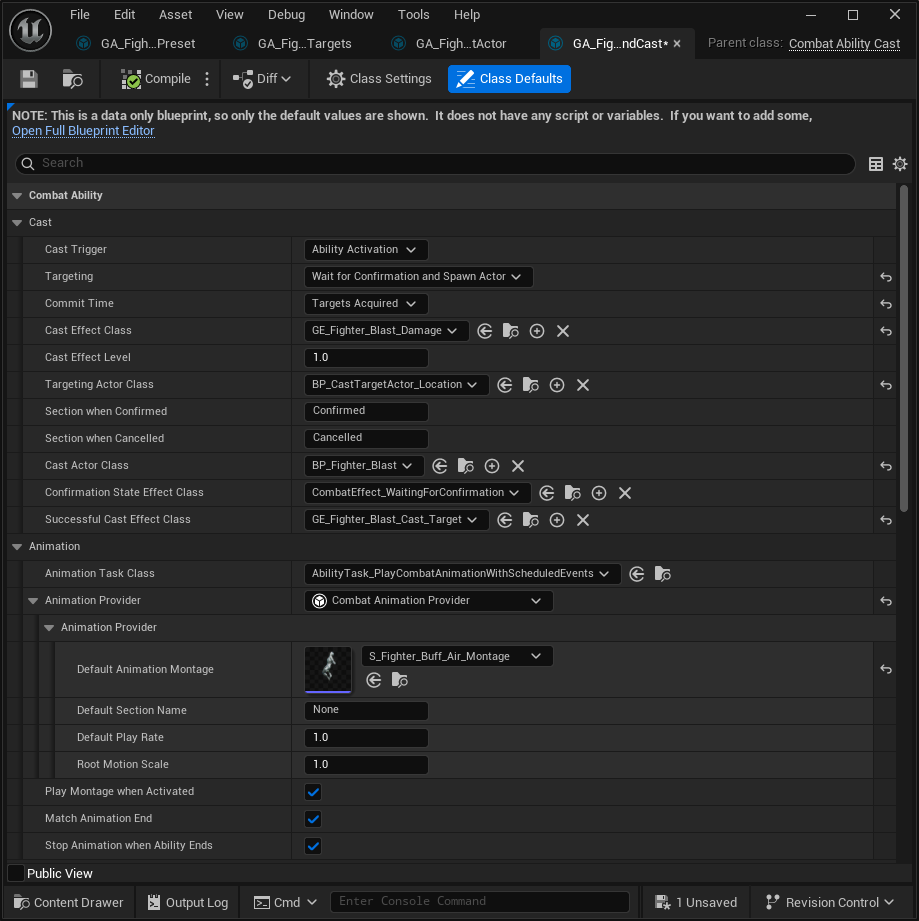Save the blueprint with the floppy disk icon

point(29,79)
